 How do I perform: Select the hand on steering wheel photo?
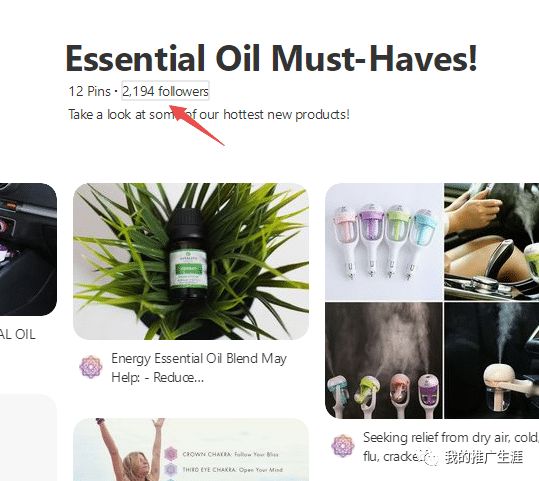(492, 242)
